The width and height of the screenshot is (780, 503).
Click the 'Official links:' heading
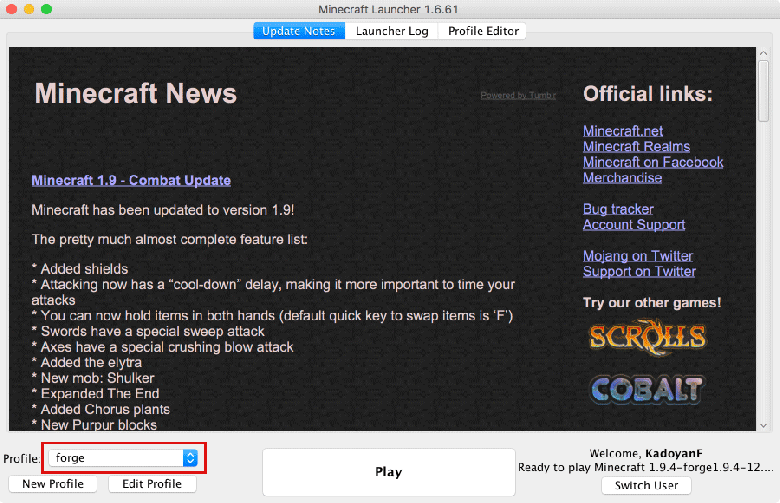[648, 94]
